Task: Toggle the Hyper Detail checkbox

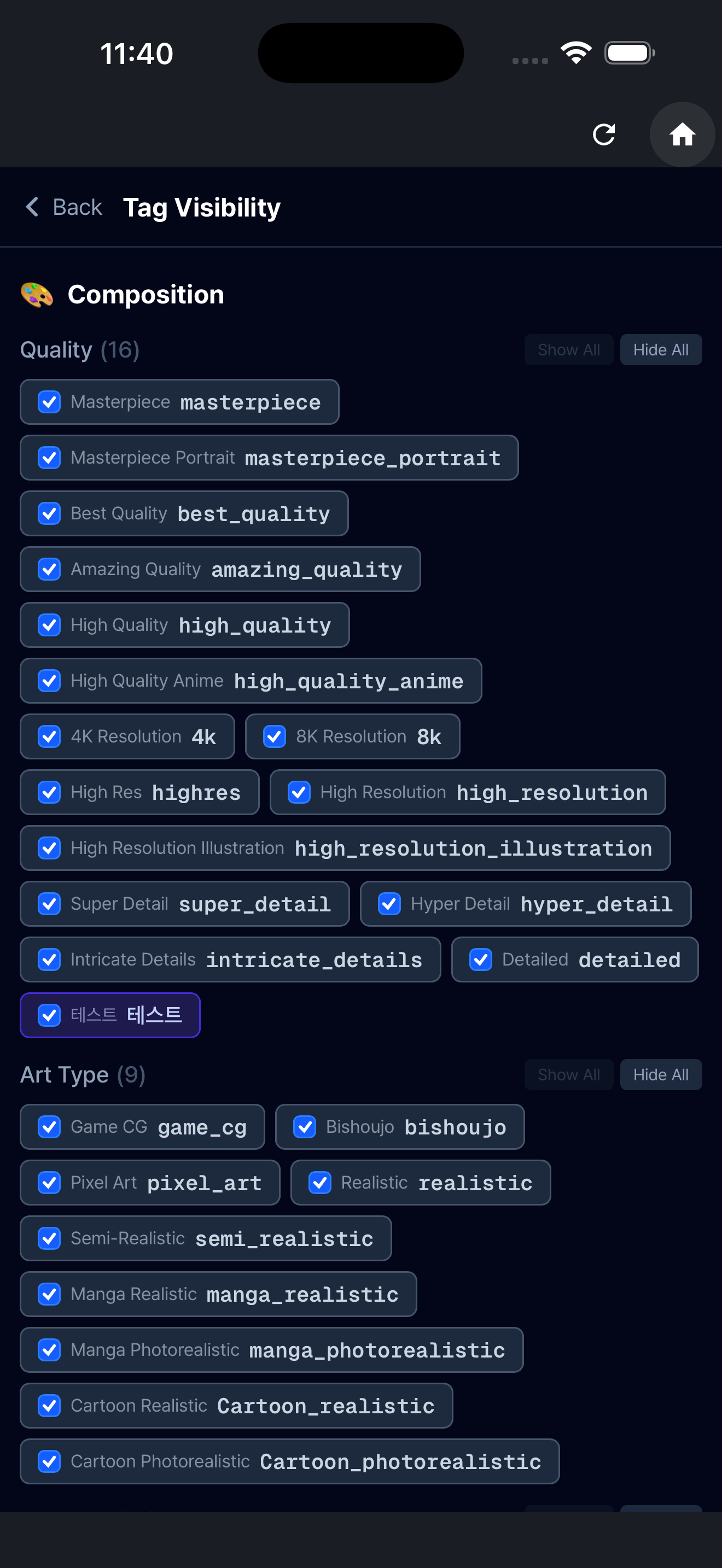Action: [389, 904]
